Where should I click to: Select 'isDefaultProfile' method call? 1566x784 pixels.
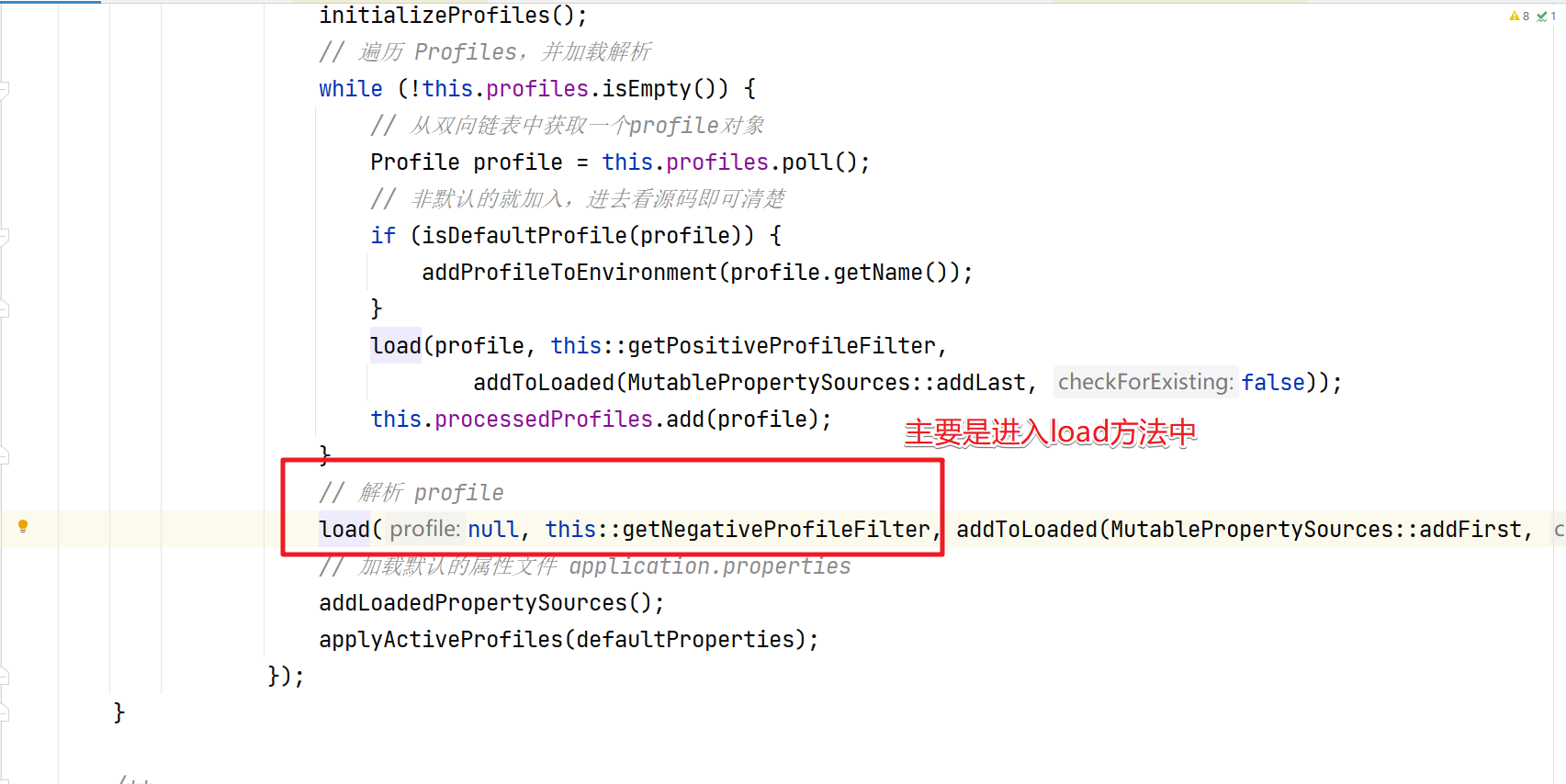click(524, 236)
